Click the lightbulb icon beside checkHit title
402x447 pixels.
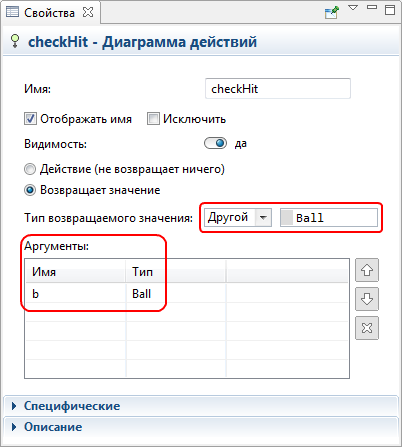click(15, 41)
